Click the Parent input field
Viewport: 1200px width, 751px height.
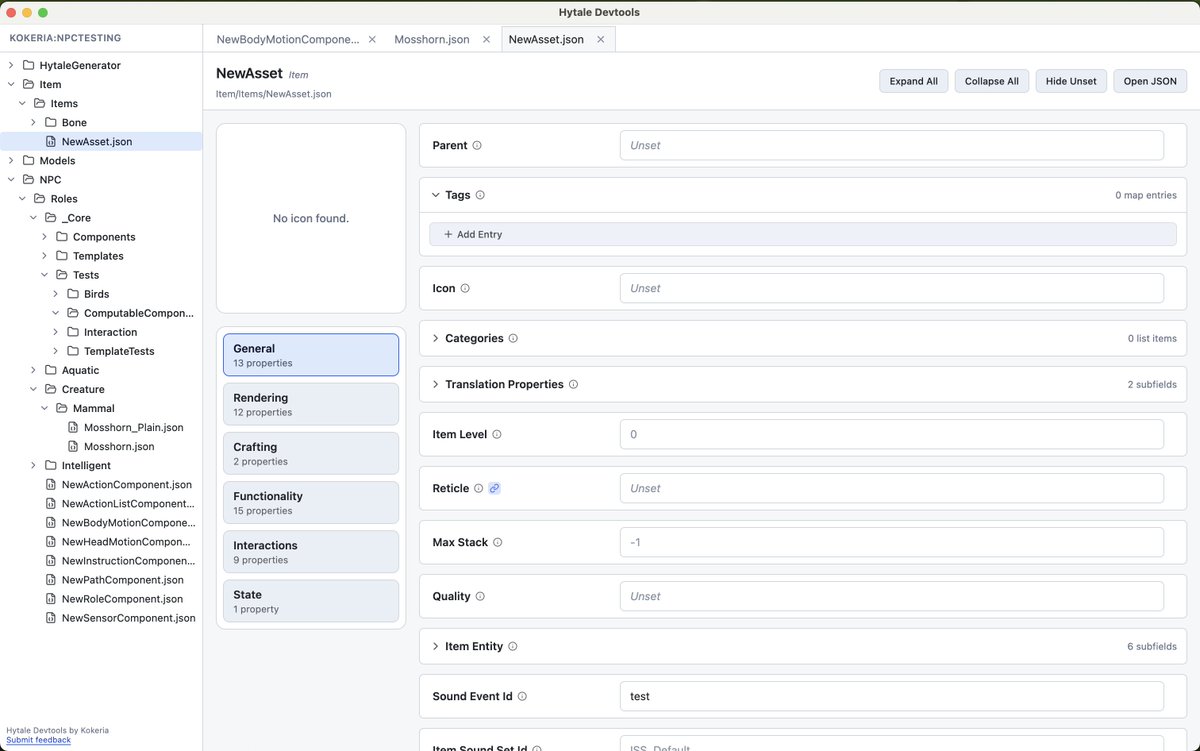pyautogui.click(x=892, y=145)
